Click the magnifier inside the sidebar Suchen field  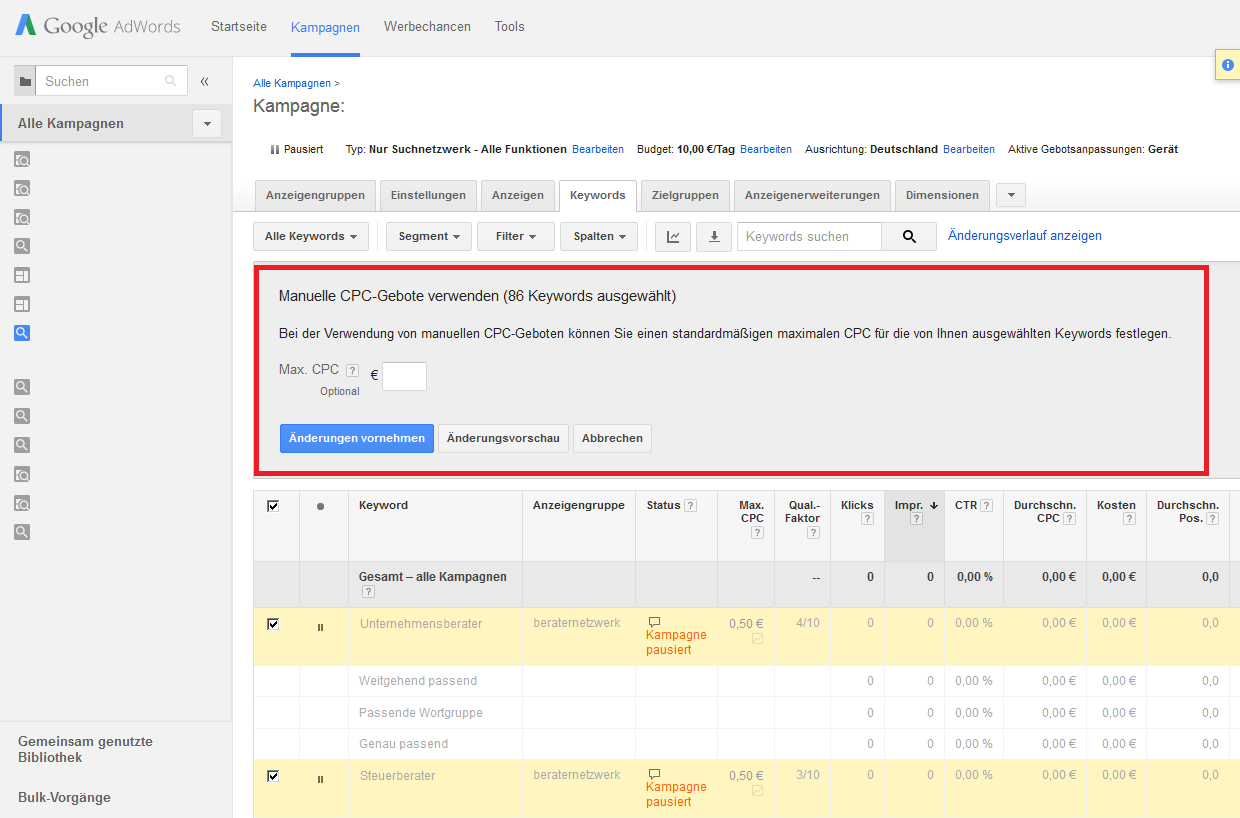pos(171,81)
